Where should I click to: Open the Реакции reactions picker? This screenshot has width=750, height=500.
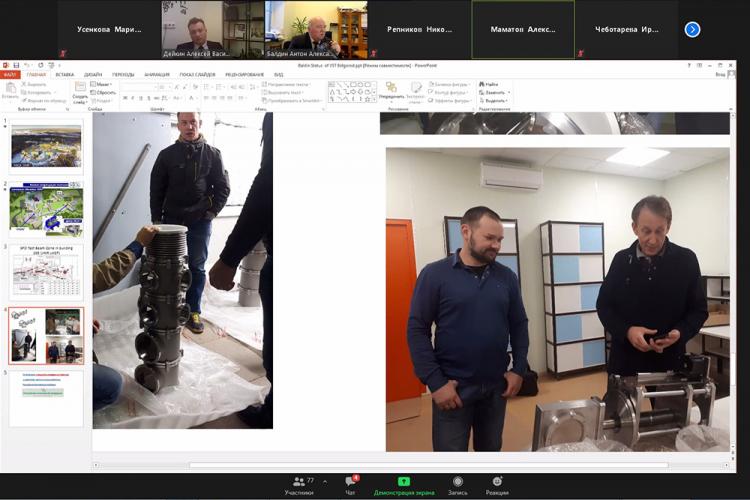pyautogui.click(x=497, y=484)
